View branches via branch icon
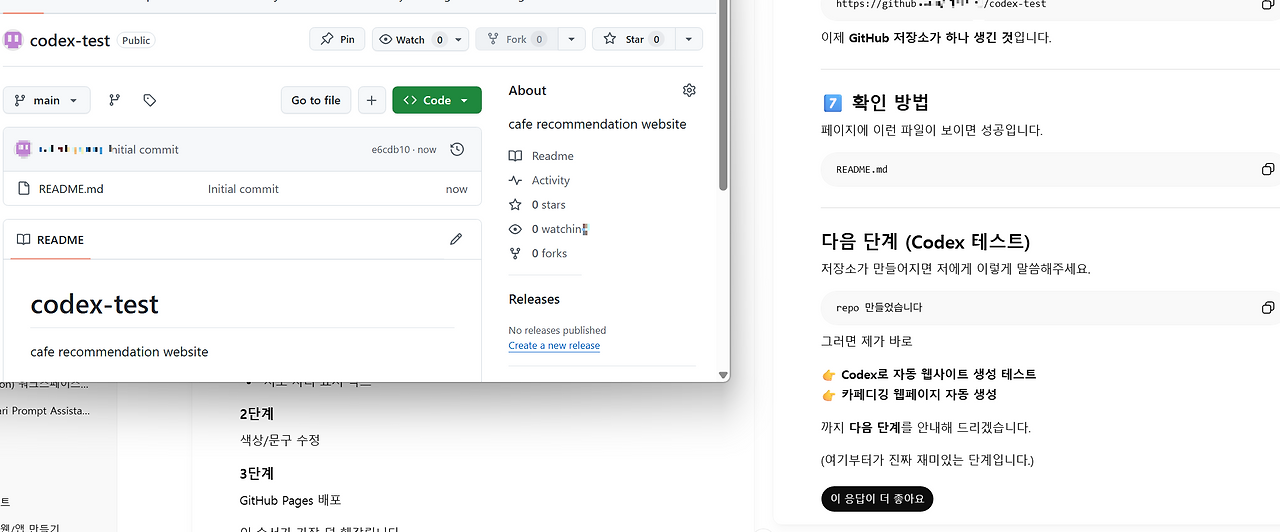The width and height of the screenshot is (1280, 532). [x=114, y=100]
